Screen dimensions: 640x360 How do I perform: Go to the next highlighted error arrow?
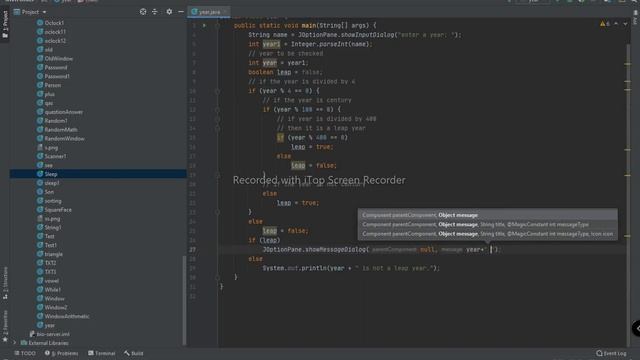coord(625,24)
